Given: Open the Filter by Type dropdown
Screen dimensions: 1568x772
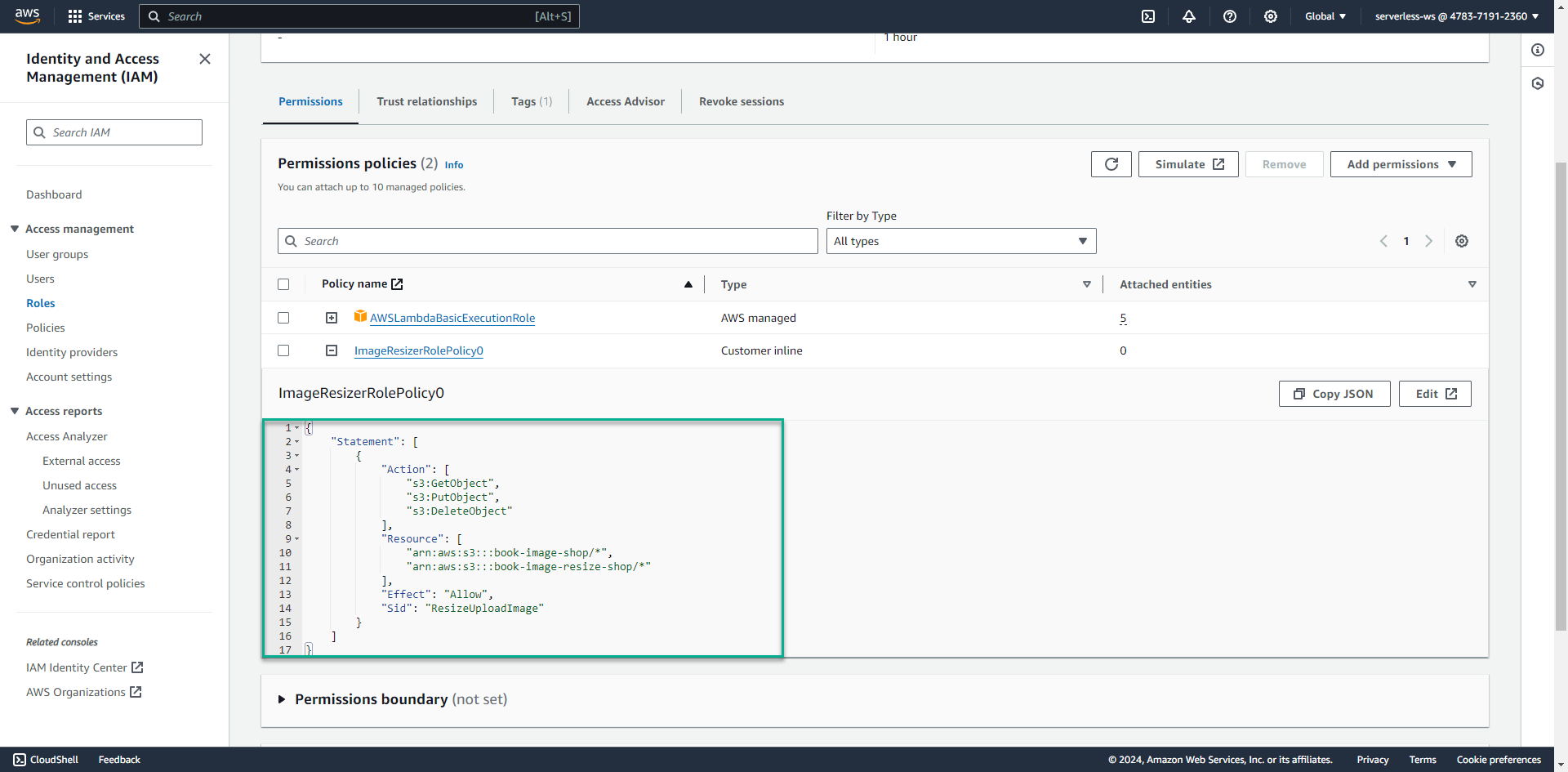Looking at the screenshot, I should tap(961, 241).
